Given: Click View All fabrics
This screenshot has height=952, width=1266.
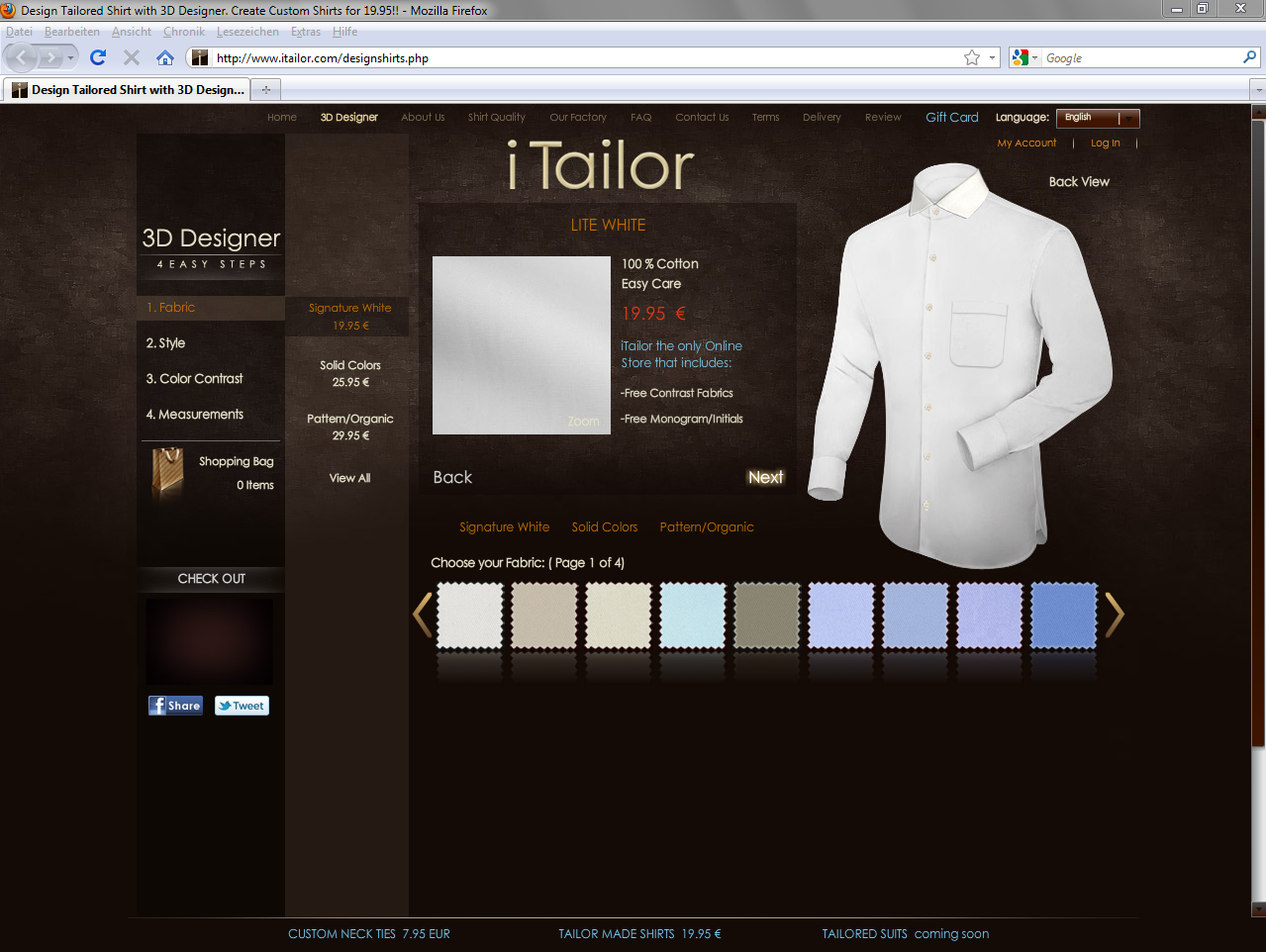Looking at the screenshot, I should point(349,478).
